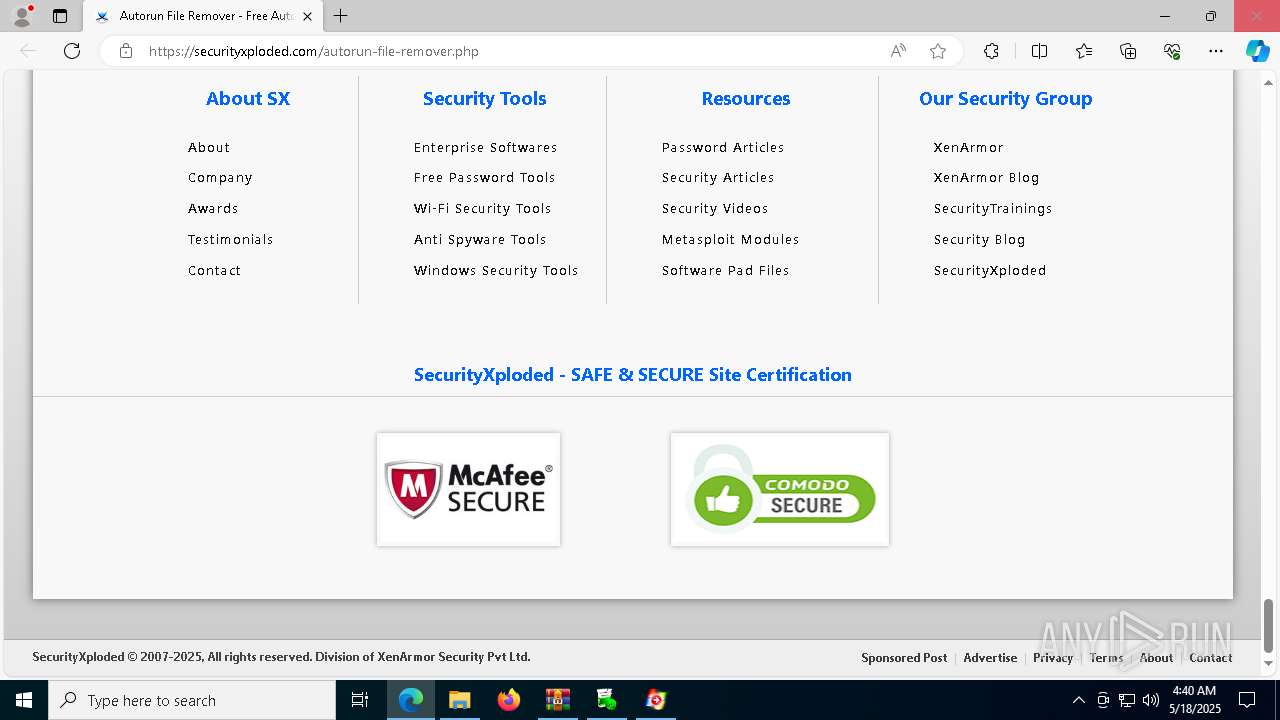Open Anti Spyware Tools link
1280x720 pixels.
point(480,240)
